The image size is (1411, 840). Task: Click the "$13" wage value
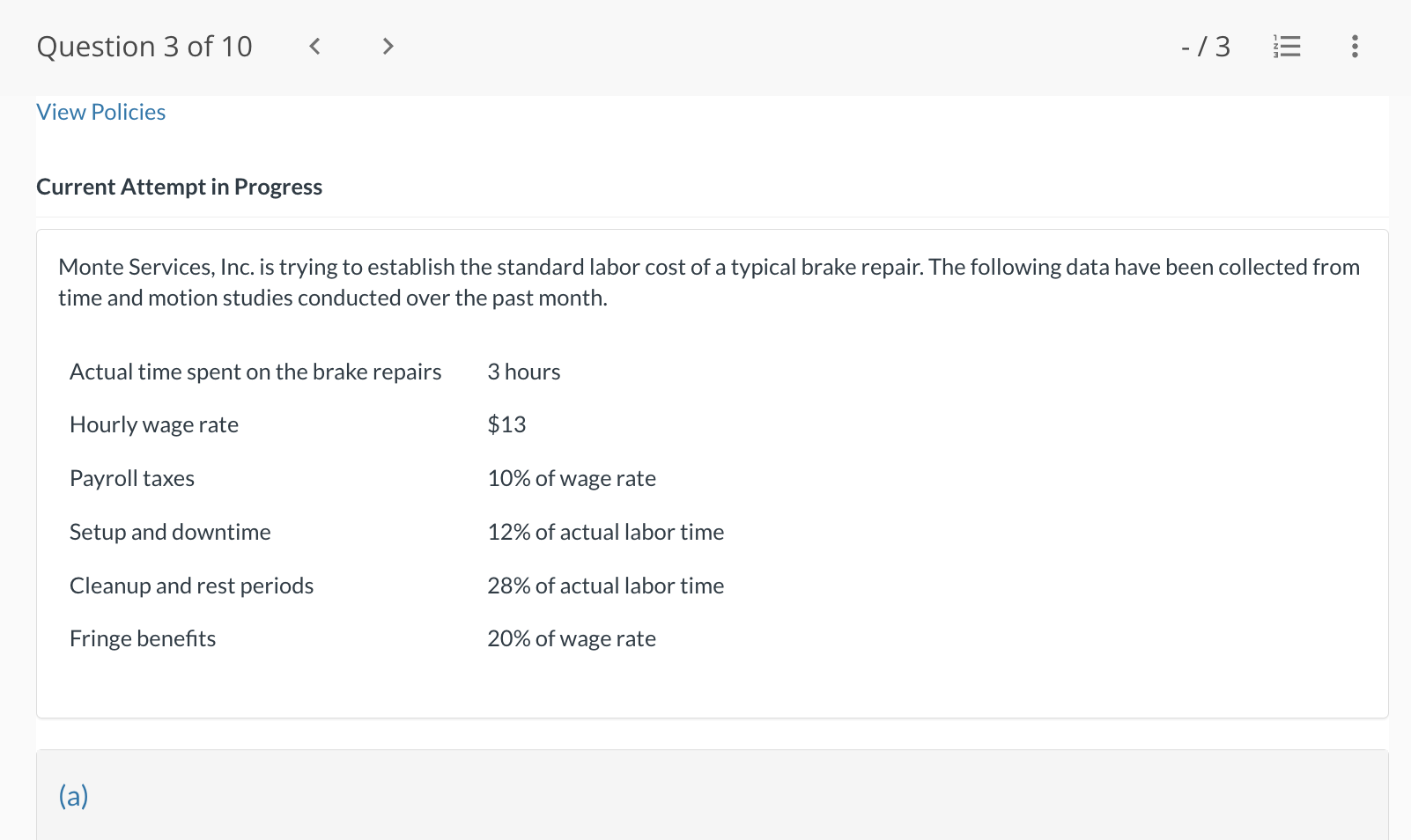[x=506, y=424]
